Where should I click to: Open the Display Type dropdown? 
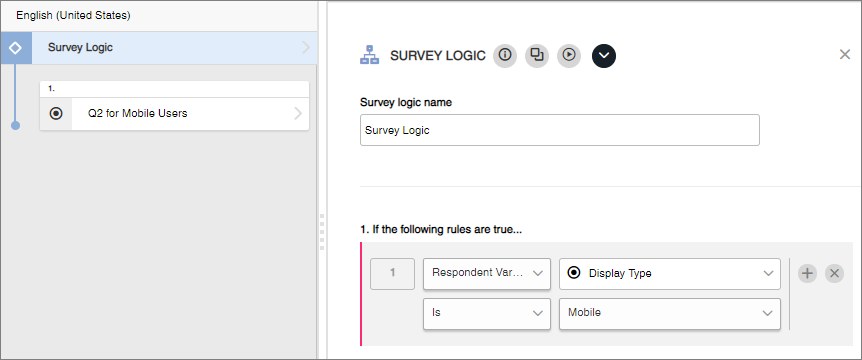670,273
